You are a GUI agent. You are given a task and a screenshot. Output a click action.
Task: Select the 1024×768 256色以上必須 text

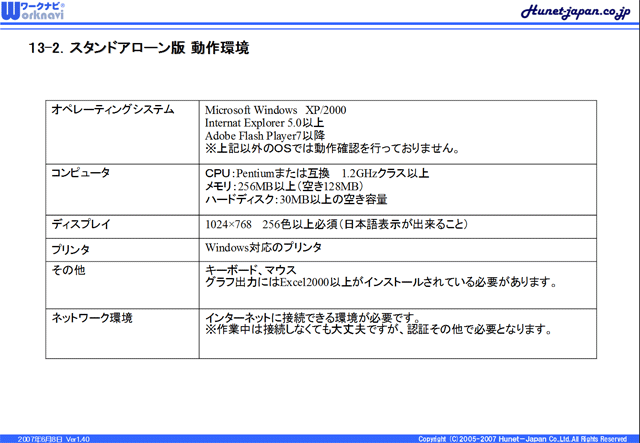click(335, 224)
